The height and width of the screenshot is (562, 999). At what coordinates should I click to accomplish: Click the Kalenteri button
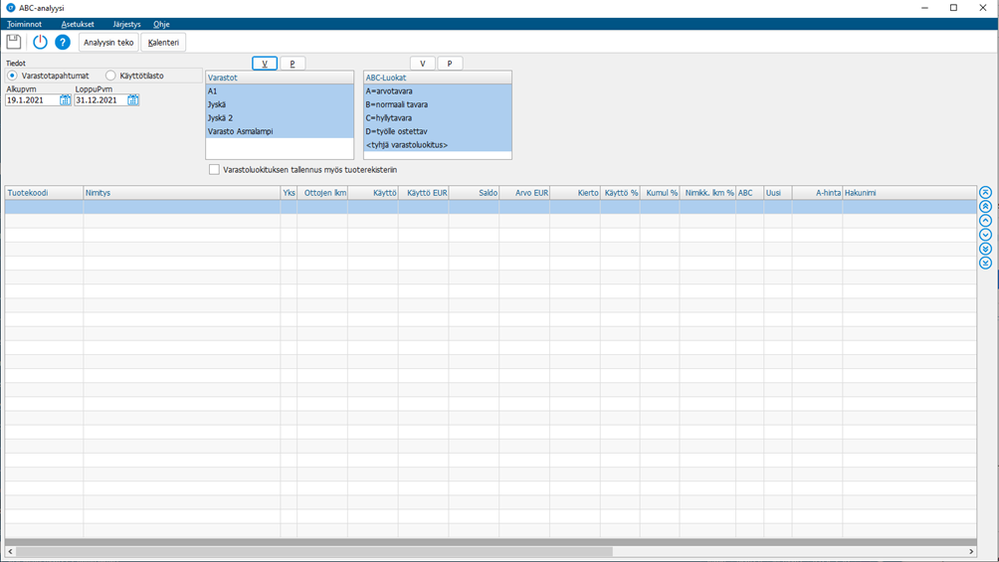[x=163, y=43]
